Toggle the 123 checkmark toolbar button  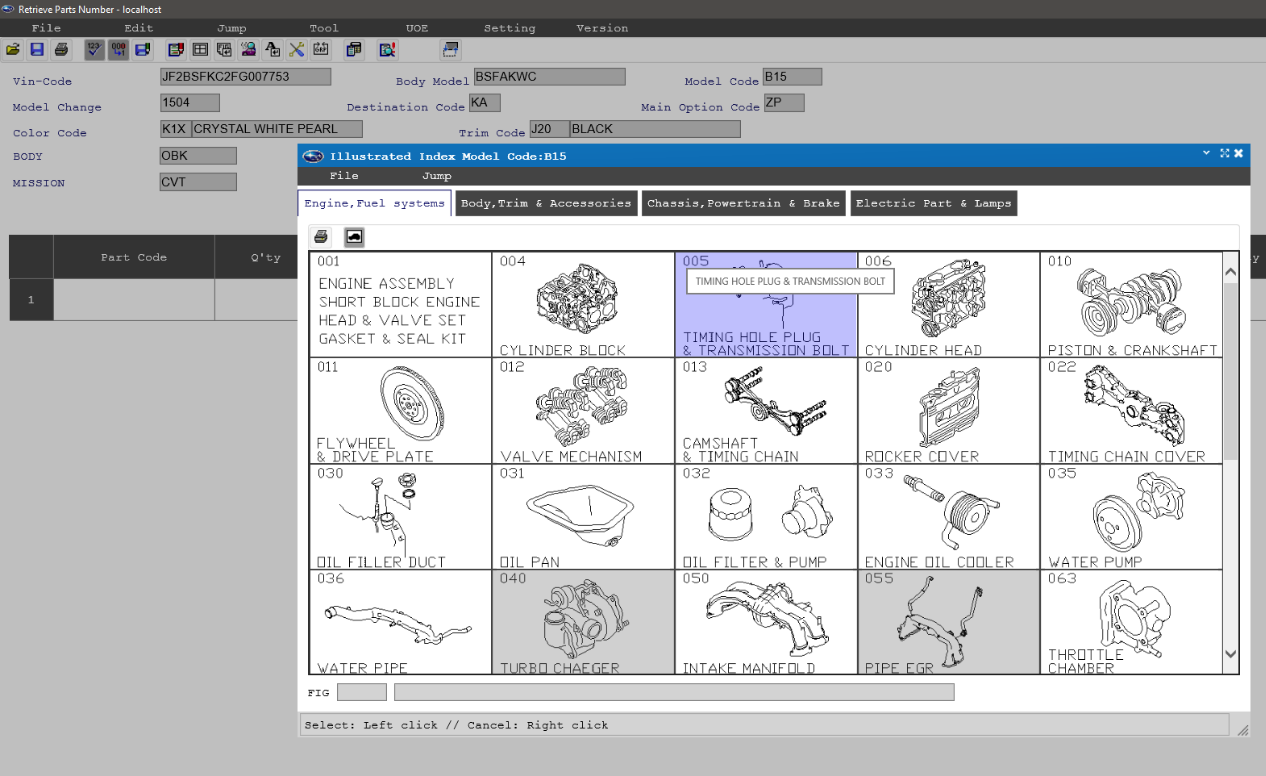pyautogui.click(x=95, y=49)
